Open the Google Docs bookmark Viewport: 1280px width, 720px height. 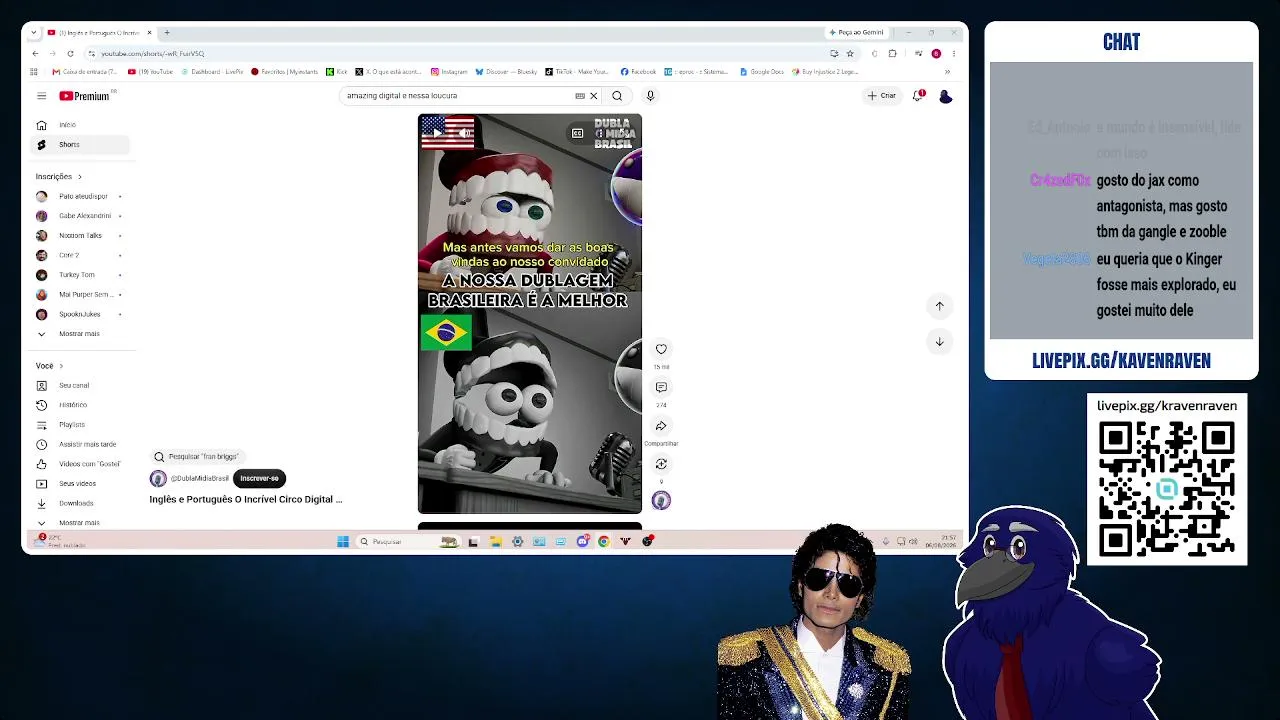click(x=762, y=72)
